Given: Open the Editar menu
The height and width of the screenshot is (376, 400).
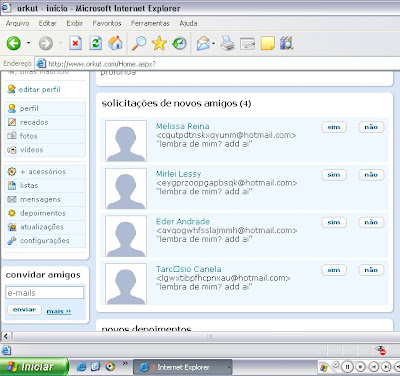Looking at the screenshot, I should tap(47, 23).
